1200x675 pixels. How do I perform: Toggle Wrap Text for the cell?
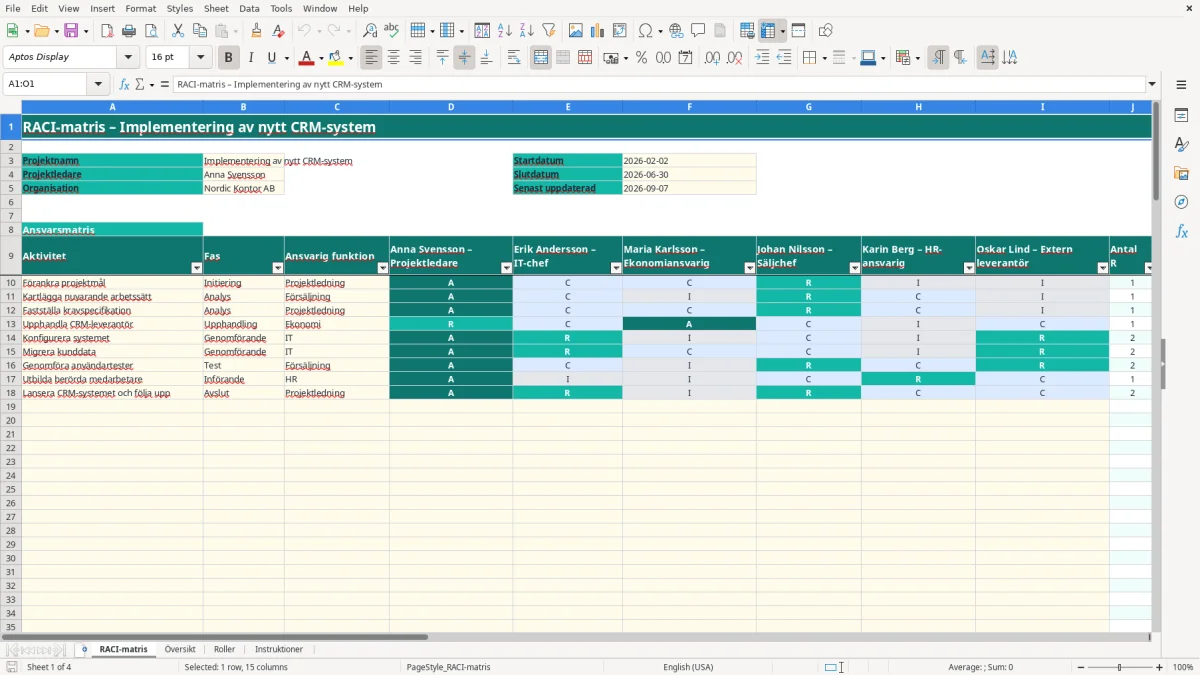514,58
